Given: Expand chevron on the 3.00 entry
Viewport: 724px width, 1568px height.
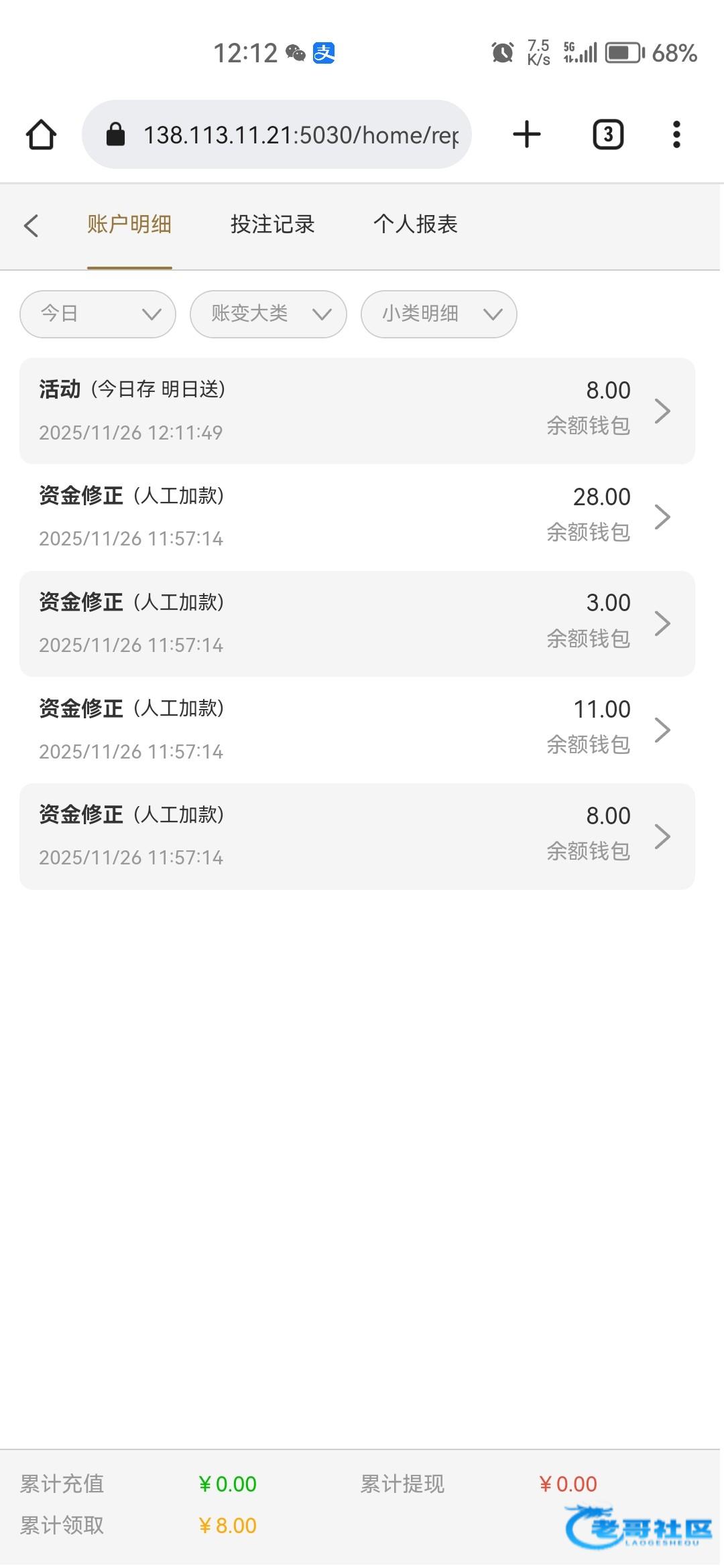Looking at the screenshot, I should (662, 623).
